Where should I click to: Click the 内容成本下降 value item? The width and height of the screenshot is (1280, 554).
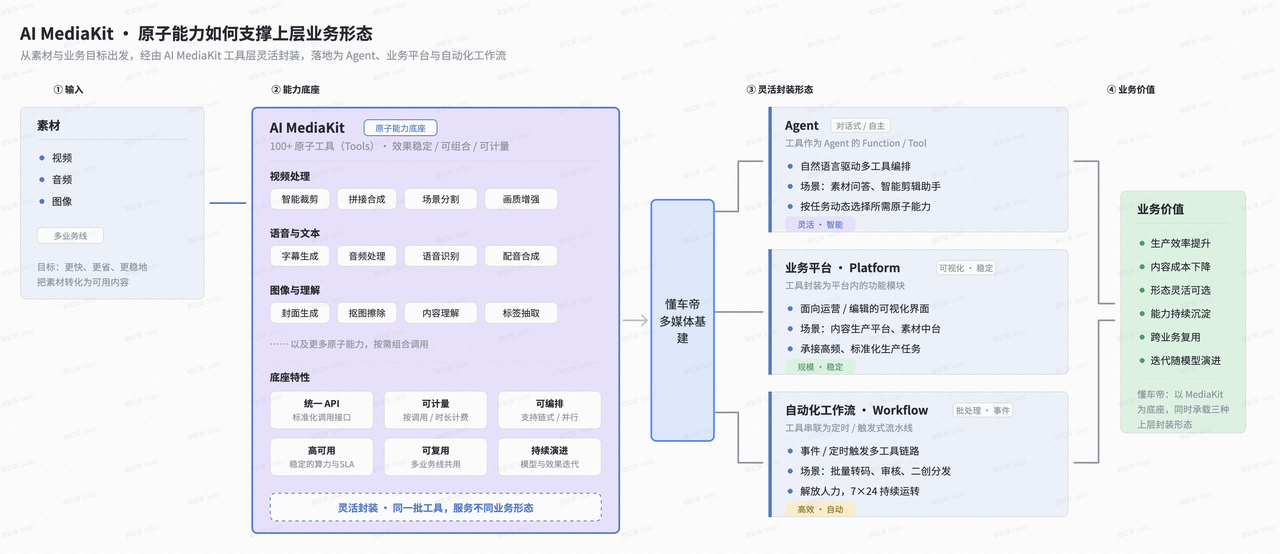coord(1180,267)
